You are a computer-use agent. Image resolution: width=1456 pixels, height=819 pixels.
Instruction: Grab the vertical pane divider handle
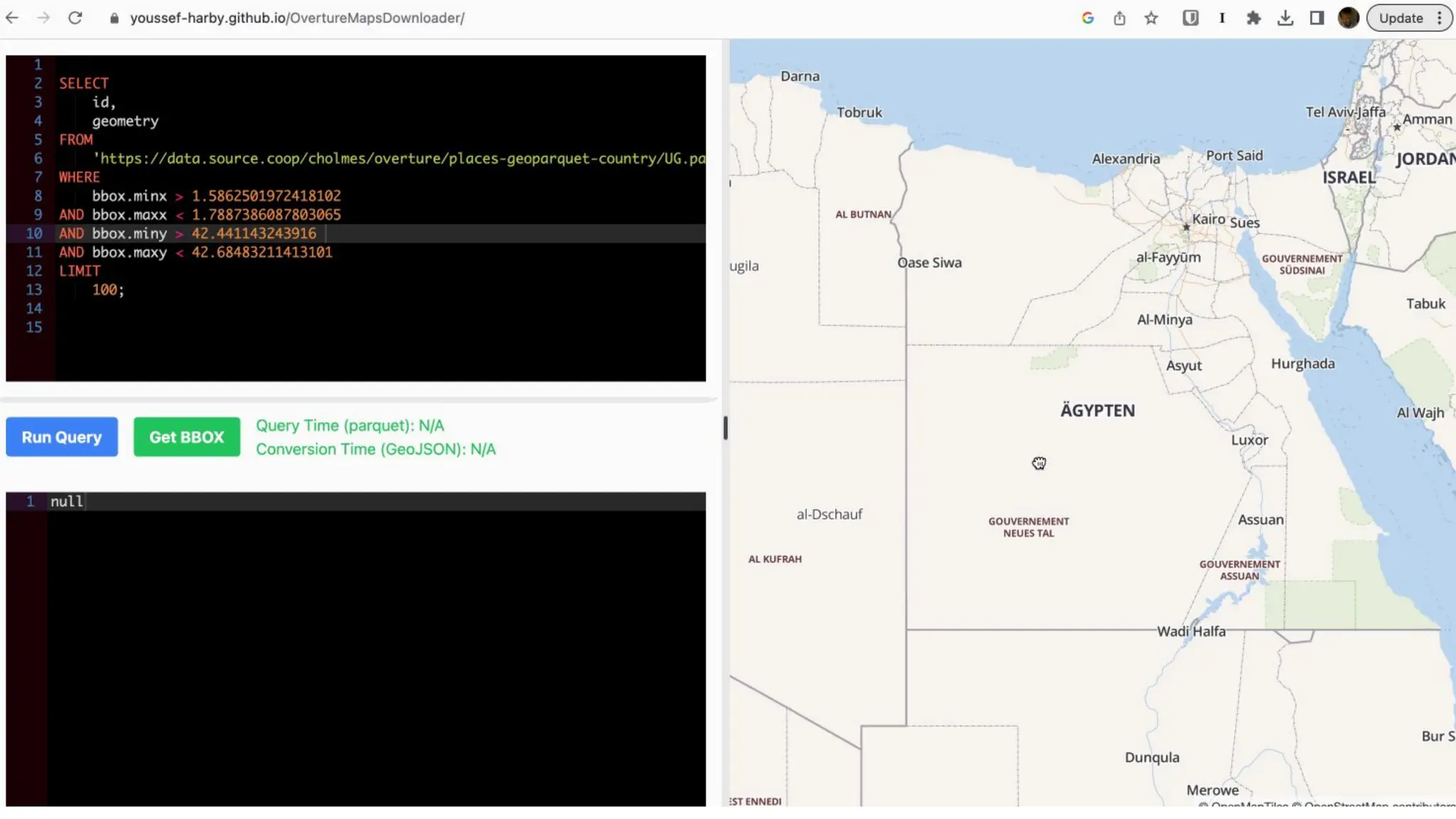click(724, 428)
